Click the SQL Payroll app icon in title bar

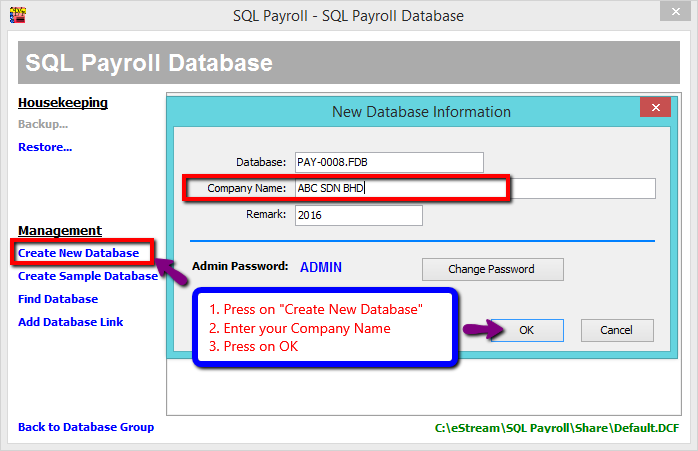click(x=16, y=15)
